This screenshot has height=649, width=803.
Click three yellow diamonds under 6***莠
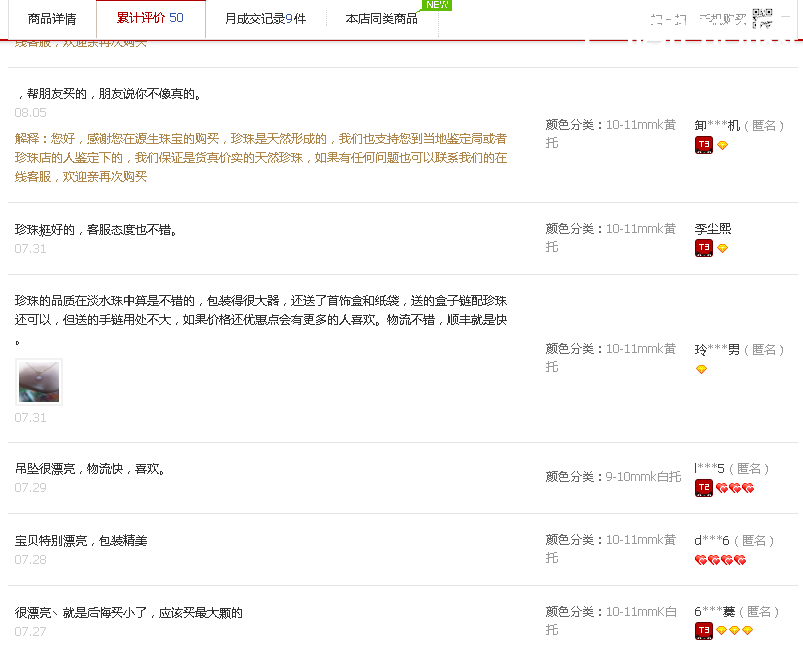click(x=734, y=630)
